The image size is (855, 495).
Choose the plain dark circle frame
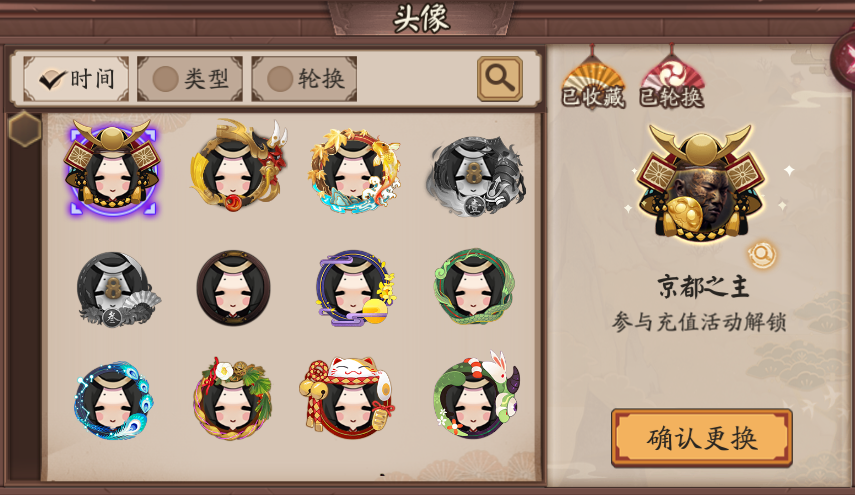pyautogui.click(x=233, y=288)
